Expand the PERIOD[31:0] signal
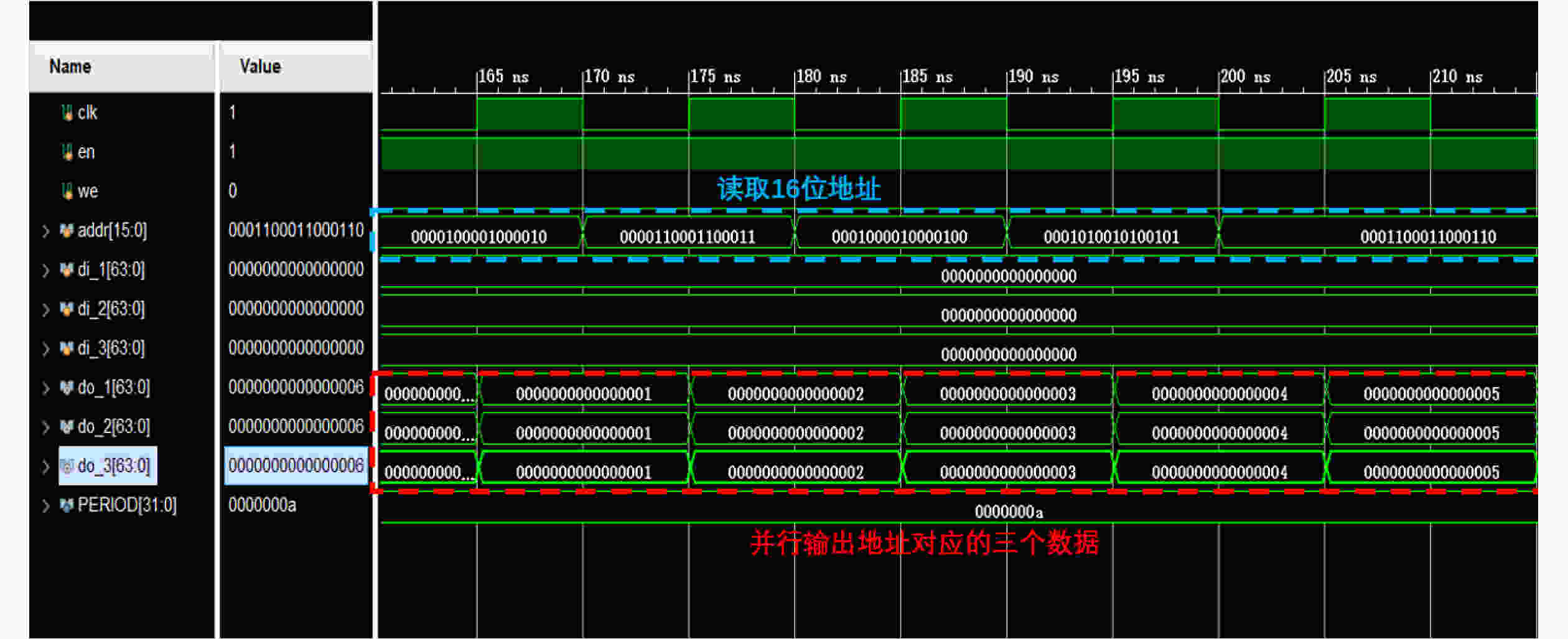Viewport: 1568px width, 639px height. (45, 506)
